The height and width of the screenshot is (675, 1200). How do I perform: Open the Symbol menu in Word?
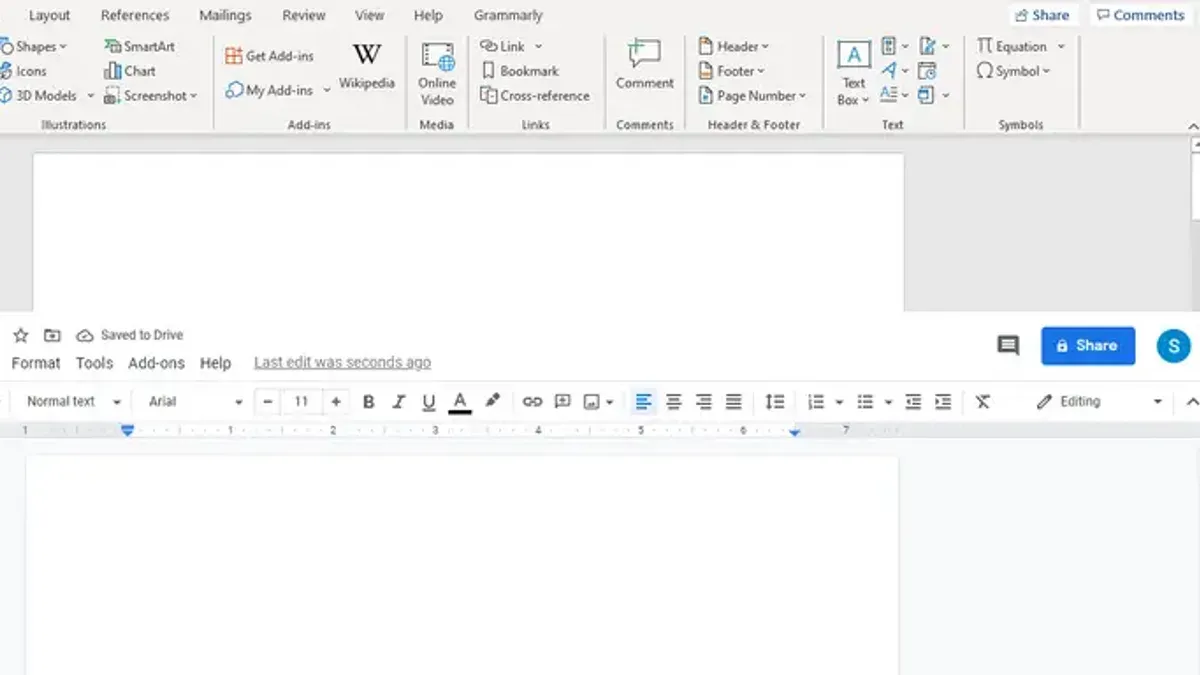[x=1013, y=71]
